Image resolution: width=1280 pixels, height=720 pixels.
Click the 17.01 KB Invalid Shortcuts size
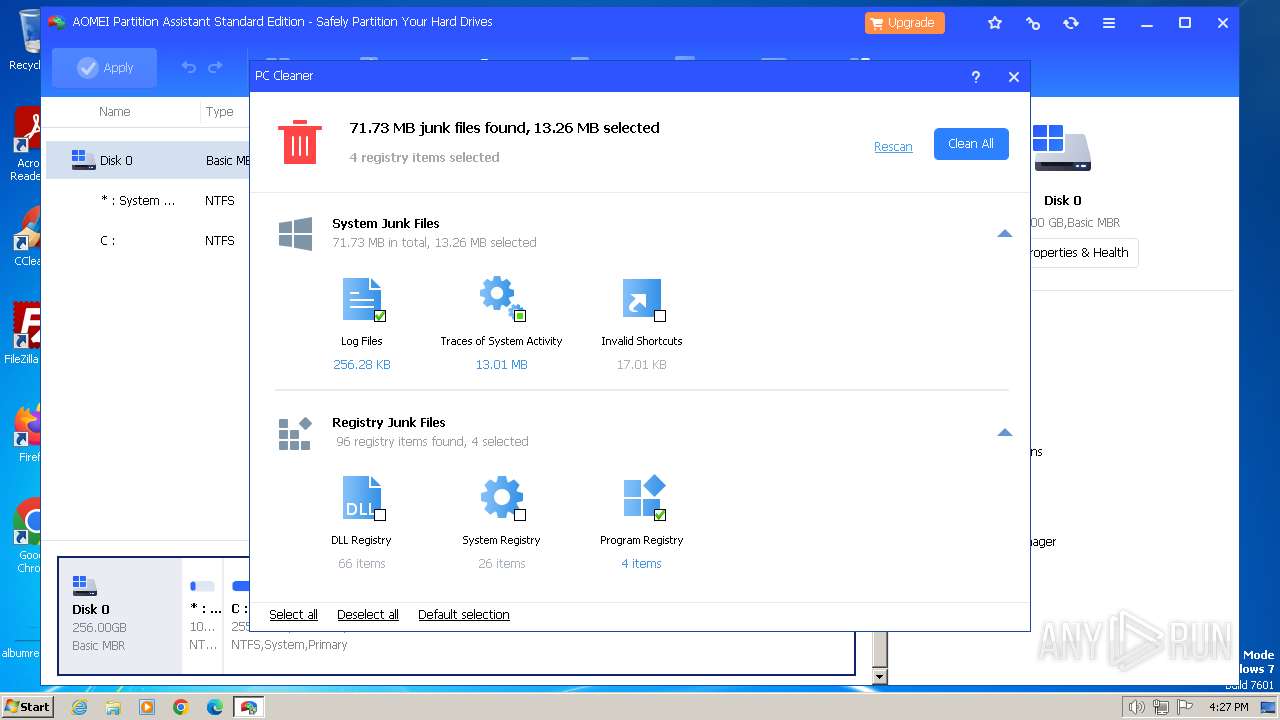[642, 365]
